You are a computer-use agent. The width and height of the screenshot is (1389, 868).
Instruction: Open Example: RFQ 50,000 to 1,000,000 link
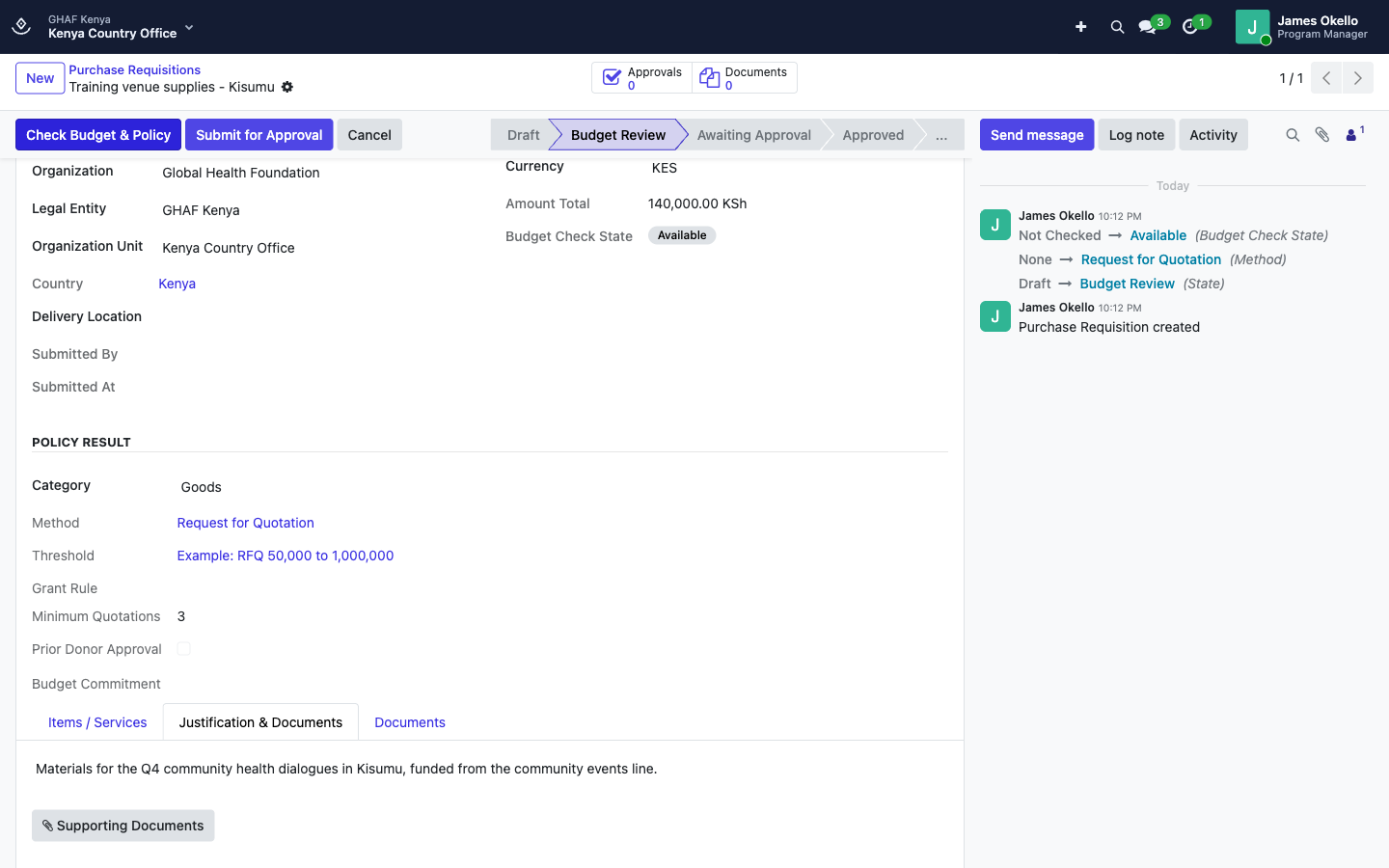pos(286,556)
